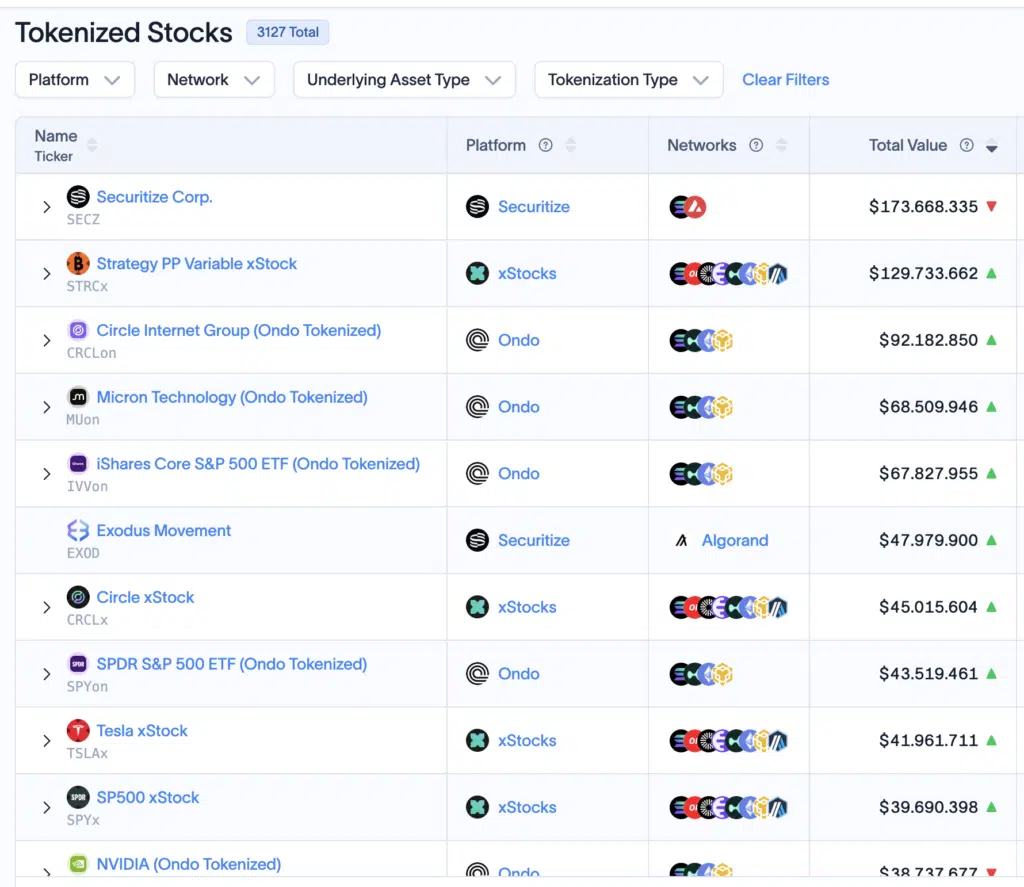This screenshot has width=1024, height=887.
Task: Click Platform column help icon
Action: click(545, 145)
